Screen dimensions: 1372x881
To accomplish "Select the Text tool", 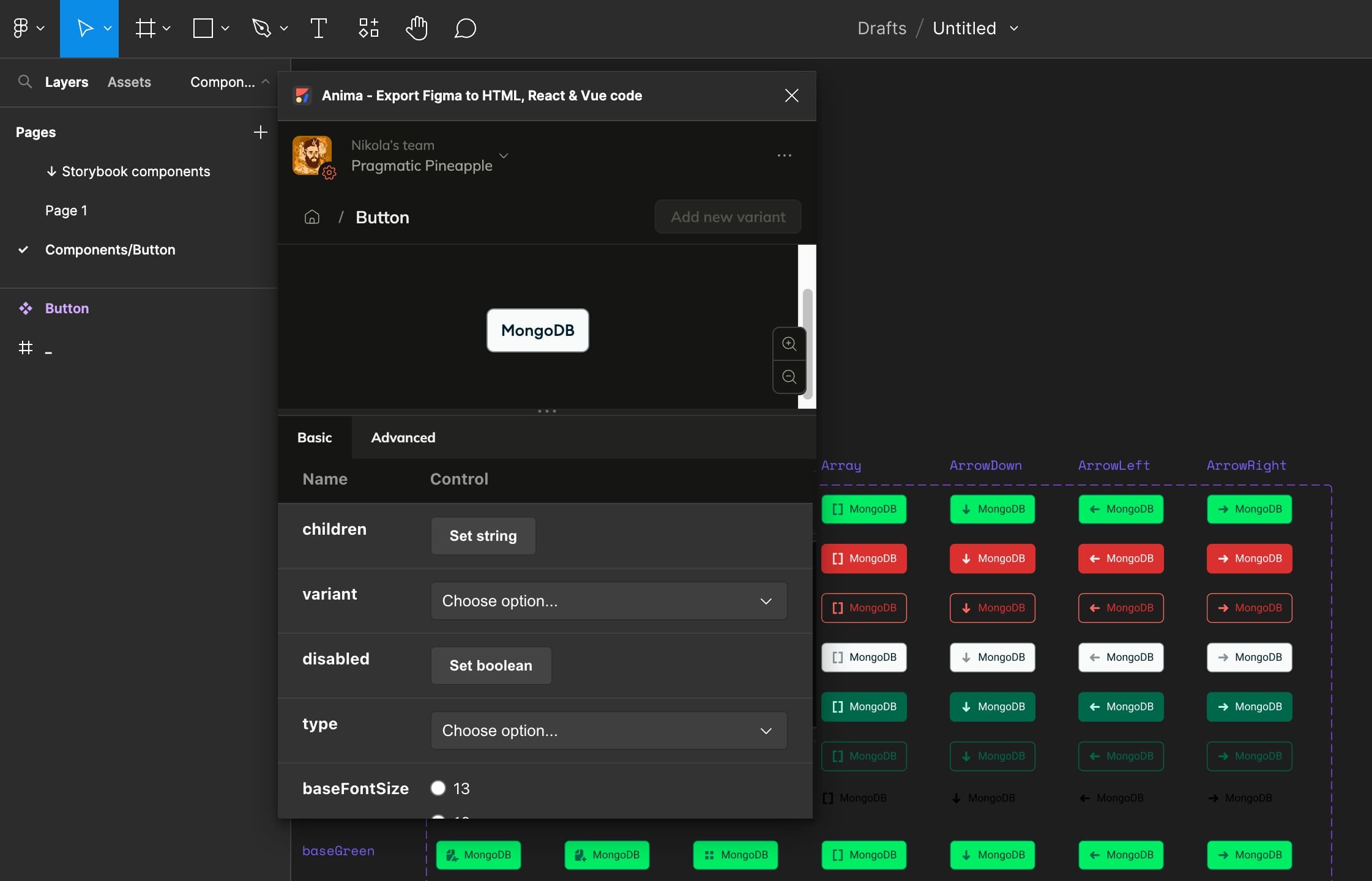I will (318, 28).
